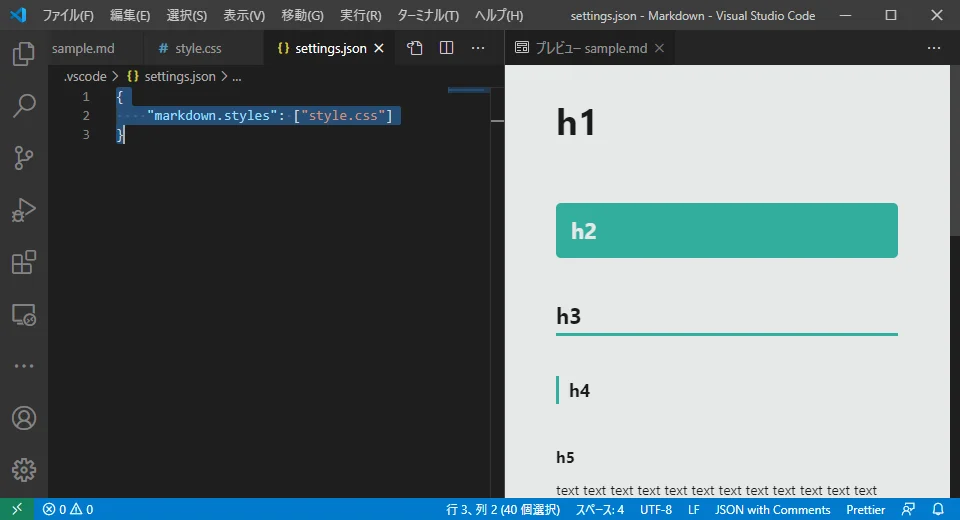This screenshot has width=960, height=520.
Task: Open the Accounts menu icon
Action: [24, 418]
